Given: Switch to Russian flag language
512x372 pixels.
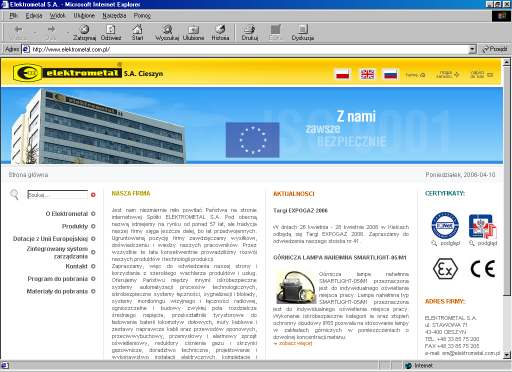Looking at the screenshot, I should point(390,74).
